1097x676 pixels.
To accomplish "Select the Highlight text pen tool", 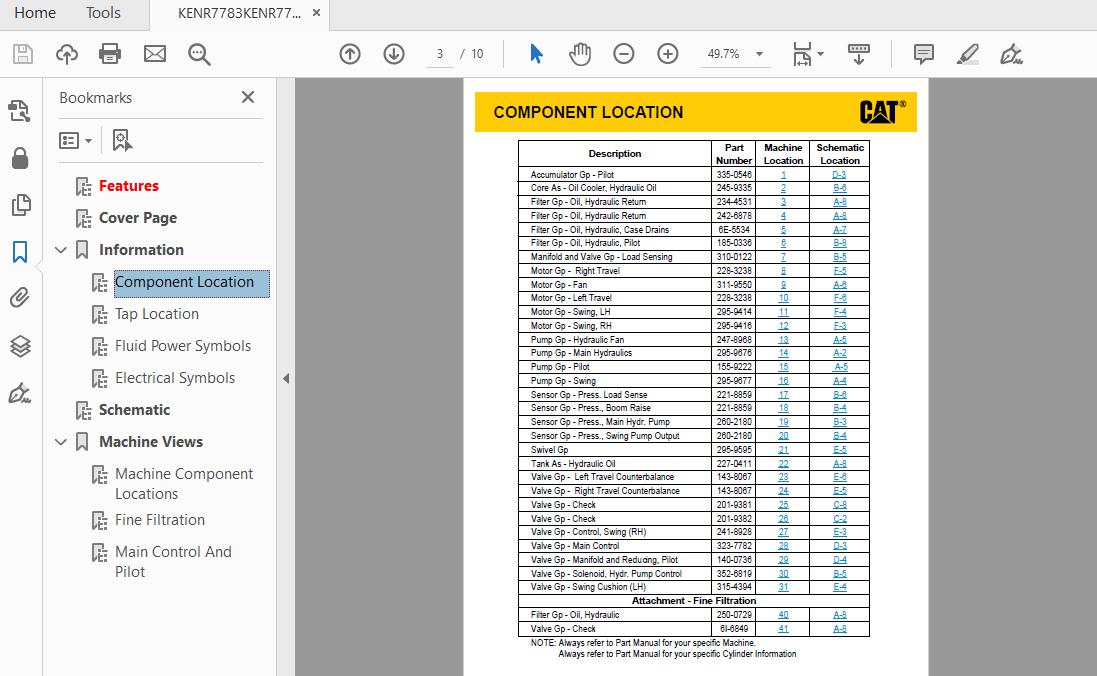I will coord(968,54).
